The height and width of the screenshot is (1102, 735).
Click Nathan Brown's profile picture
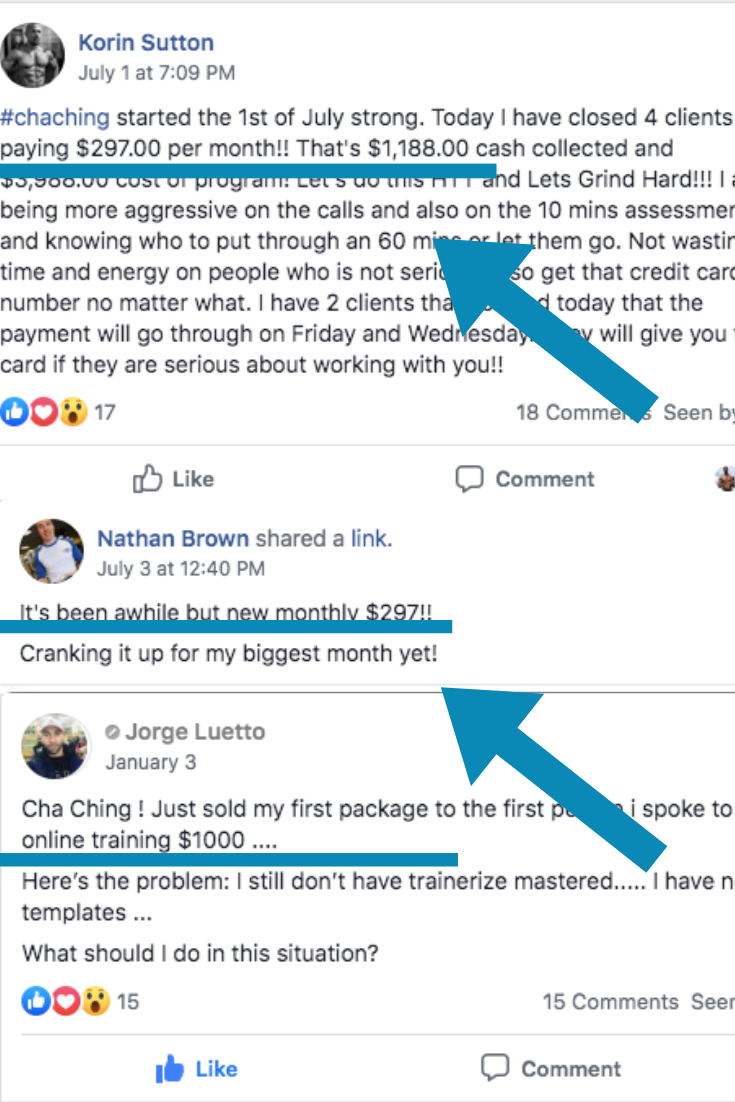(51, 551)
